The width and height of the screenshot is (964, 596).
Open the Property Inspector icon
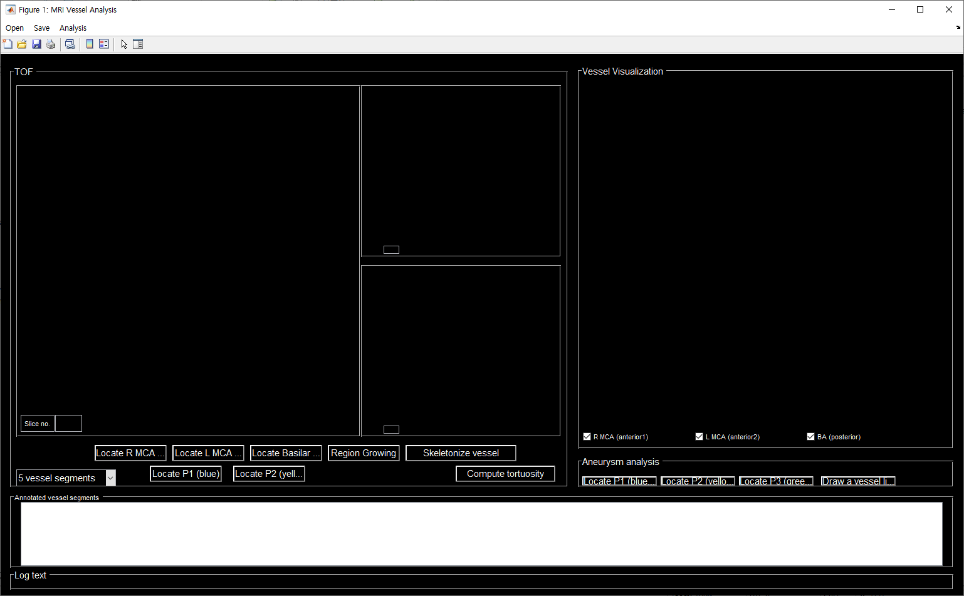click(x=138, y=44)
